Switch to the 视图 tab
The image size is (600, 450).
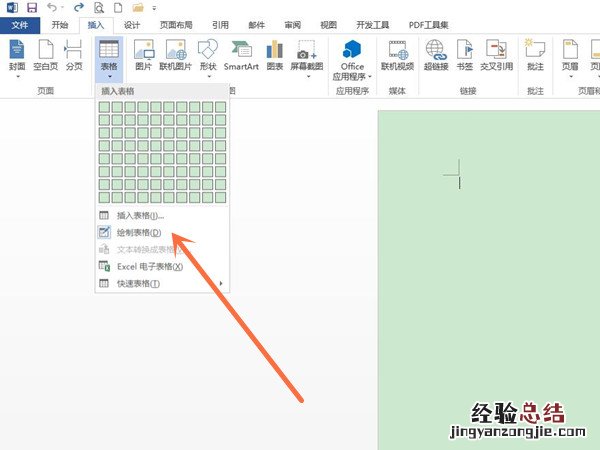click(328, 25)
